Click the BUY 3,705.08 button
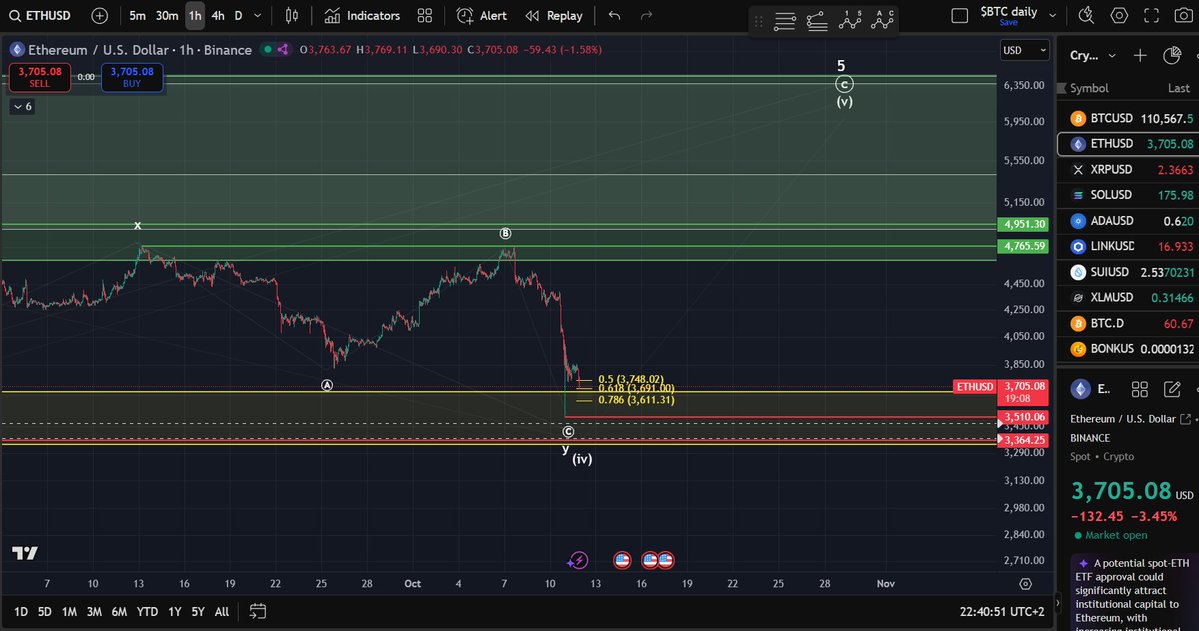This screenshot has height=631, width=1199. [x=132, y=76]
